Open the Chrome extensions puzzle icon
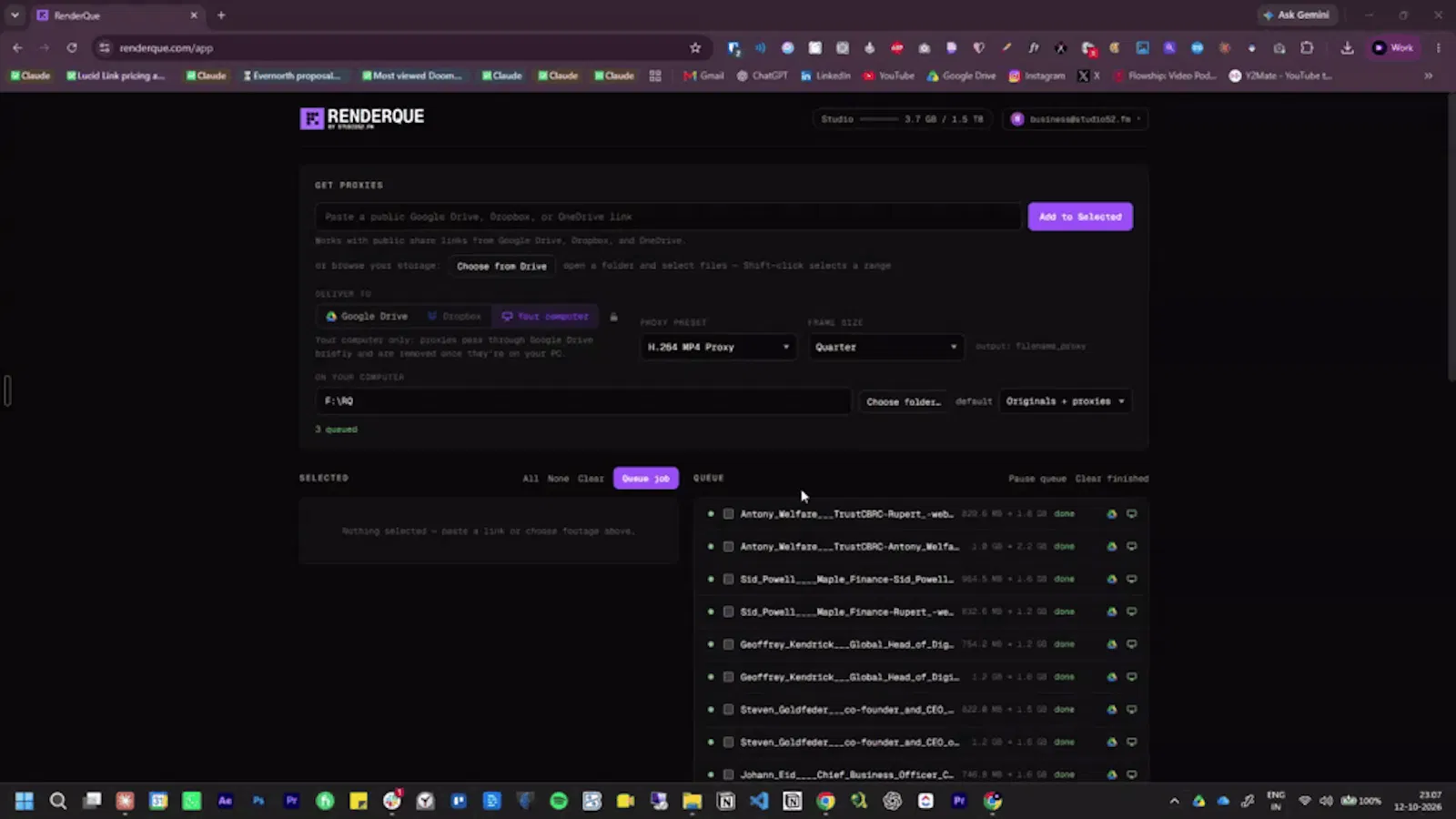 point(1307,48)
